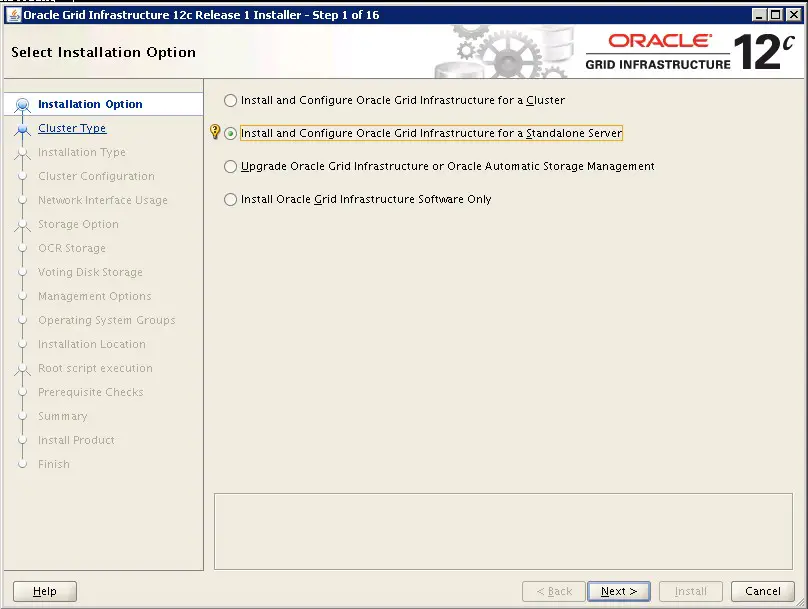Maximize the installer window
808x609 pixels.
(x=776, y=15)
